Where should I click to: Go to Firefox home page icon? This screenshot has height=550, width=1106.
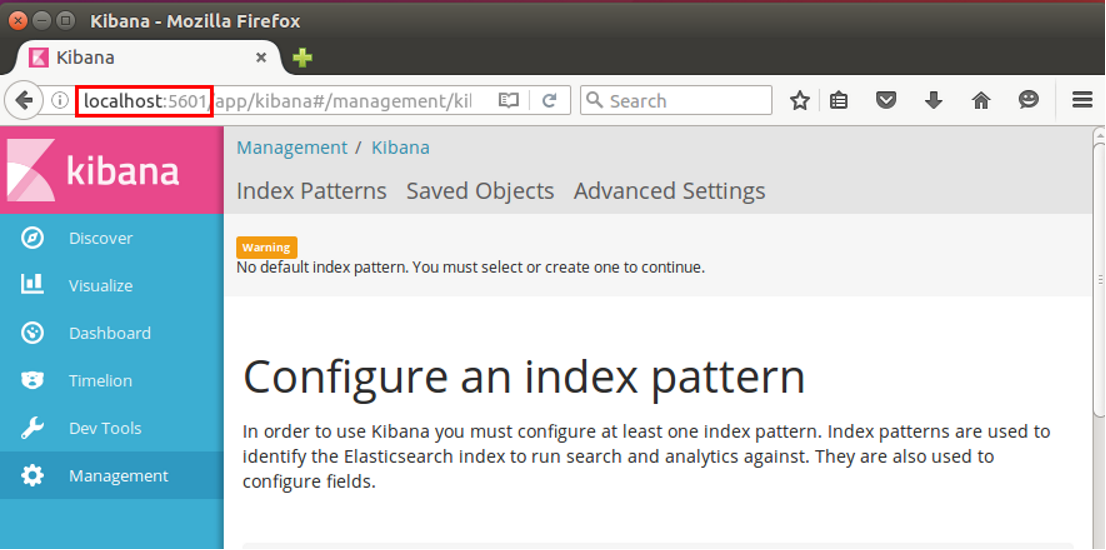pyautogui.click(x=981, y=101)
